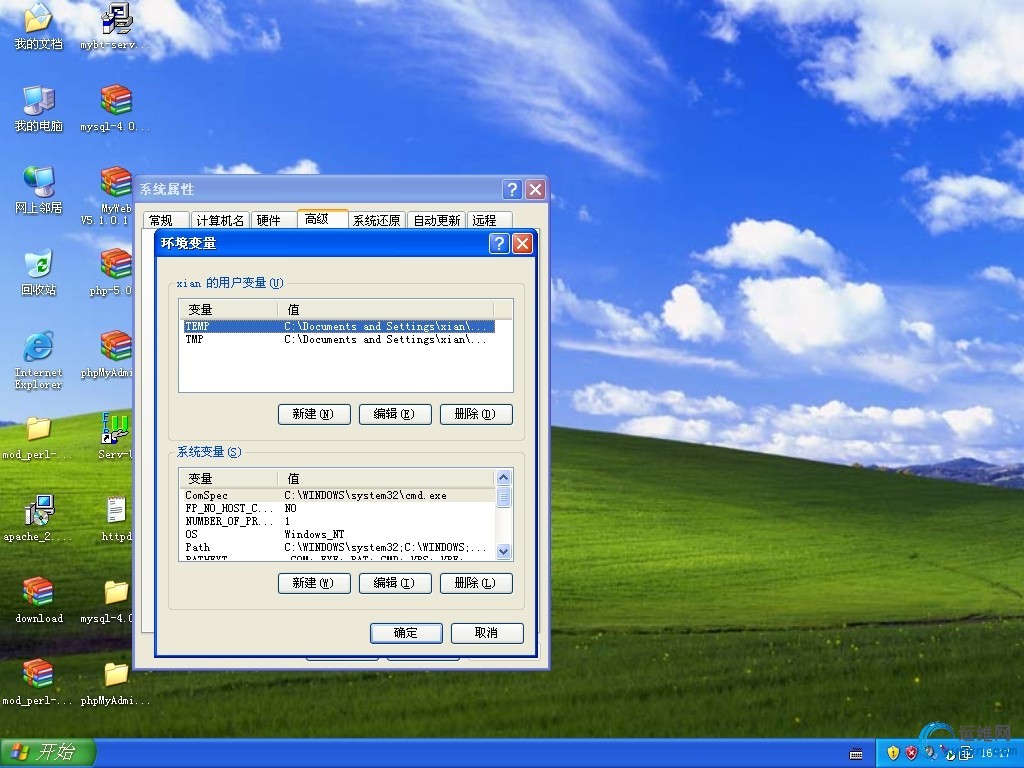Click 编辑(I) for system variables
This screenshot has width=1024, height=768.
(395, 583)
